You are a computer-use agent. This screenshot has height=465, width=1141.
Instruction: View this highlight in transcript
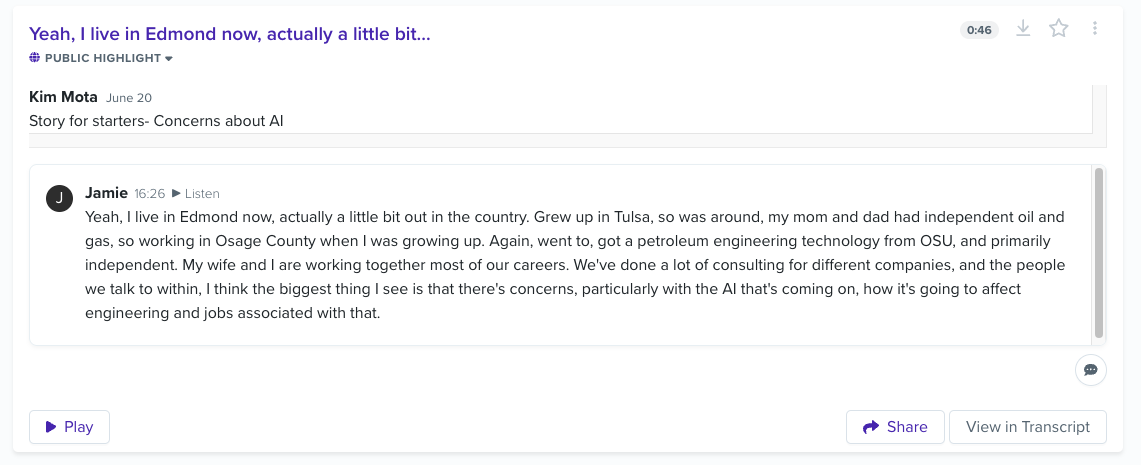click(1027, 427)
